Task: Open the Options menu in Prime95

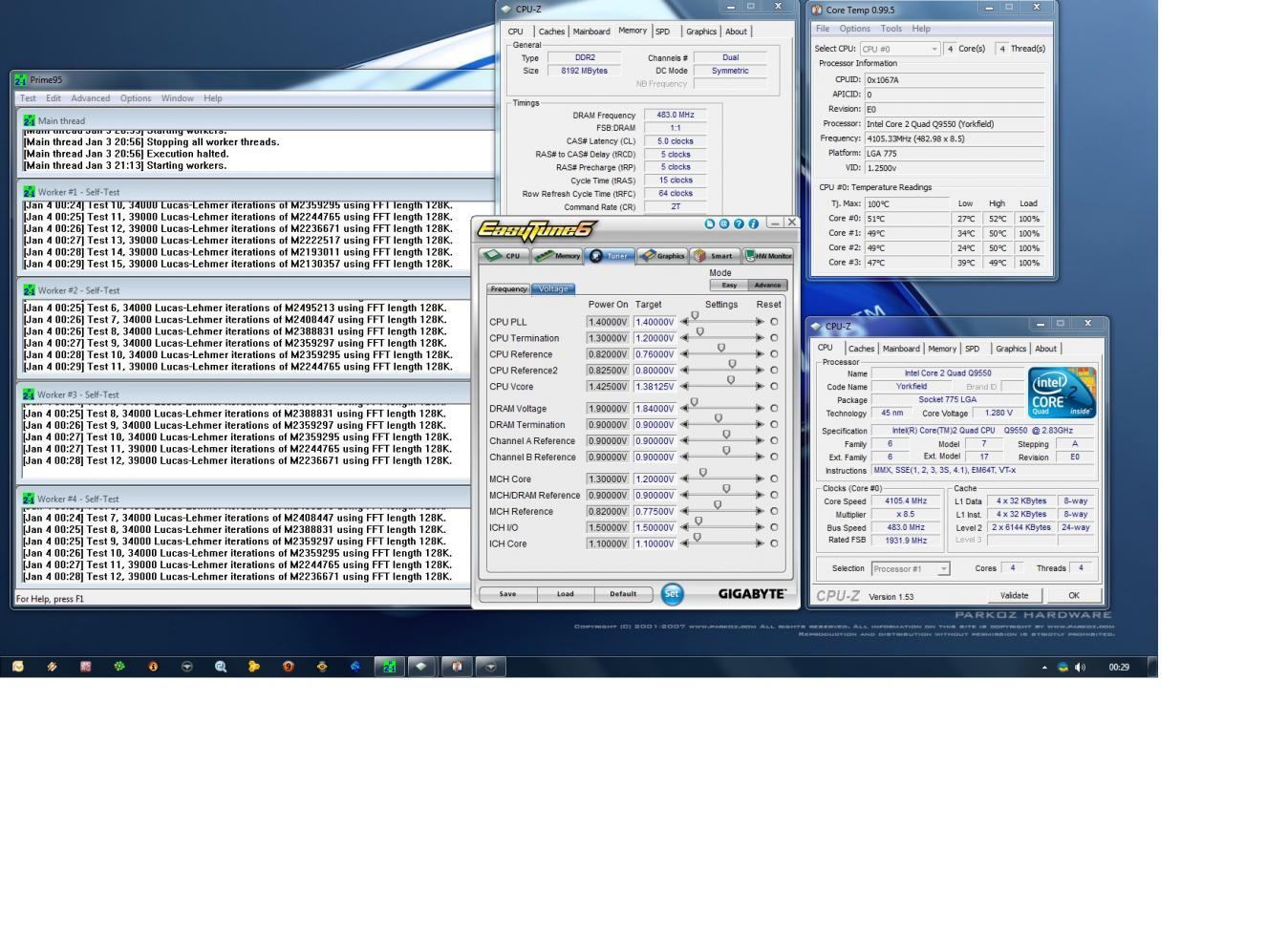Action: (135, 98)
